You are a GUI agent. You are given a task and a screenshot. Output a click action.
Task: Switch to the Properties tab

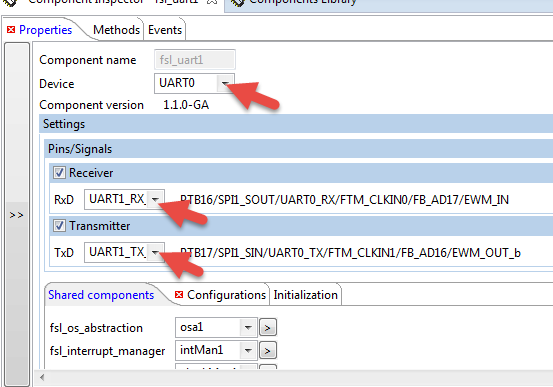point(45,30)
